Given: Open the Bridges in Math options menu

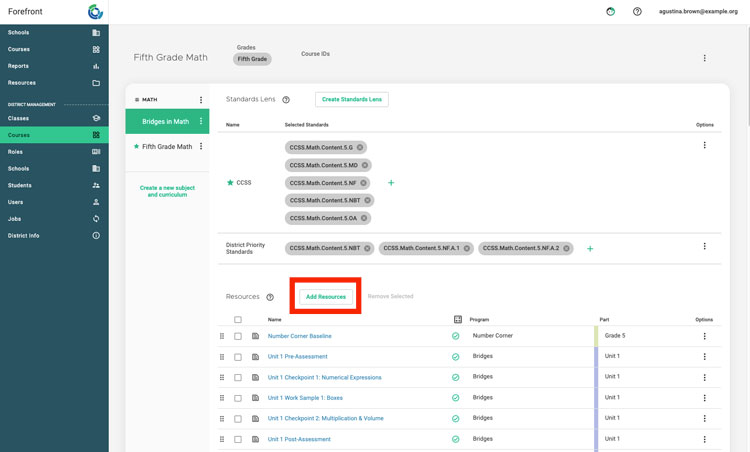Looking at the screenshot, I should (x=201, y=121).
